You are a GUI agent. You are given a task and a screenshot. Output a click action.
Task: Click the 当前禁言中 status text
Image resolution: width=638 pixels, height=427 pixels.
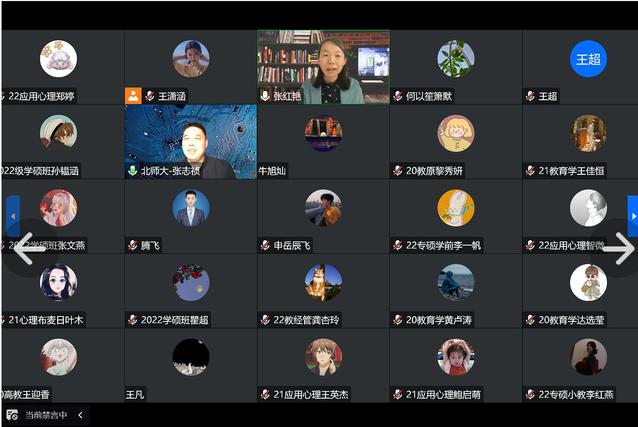[x=46, y=415]
